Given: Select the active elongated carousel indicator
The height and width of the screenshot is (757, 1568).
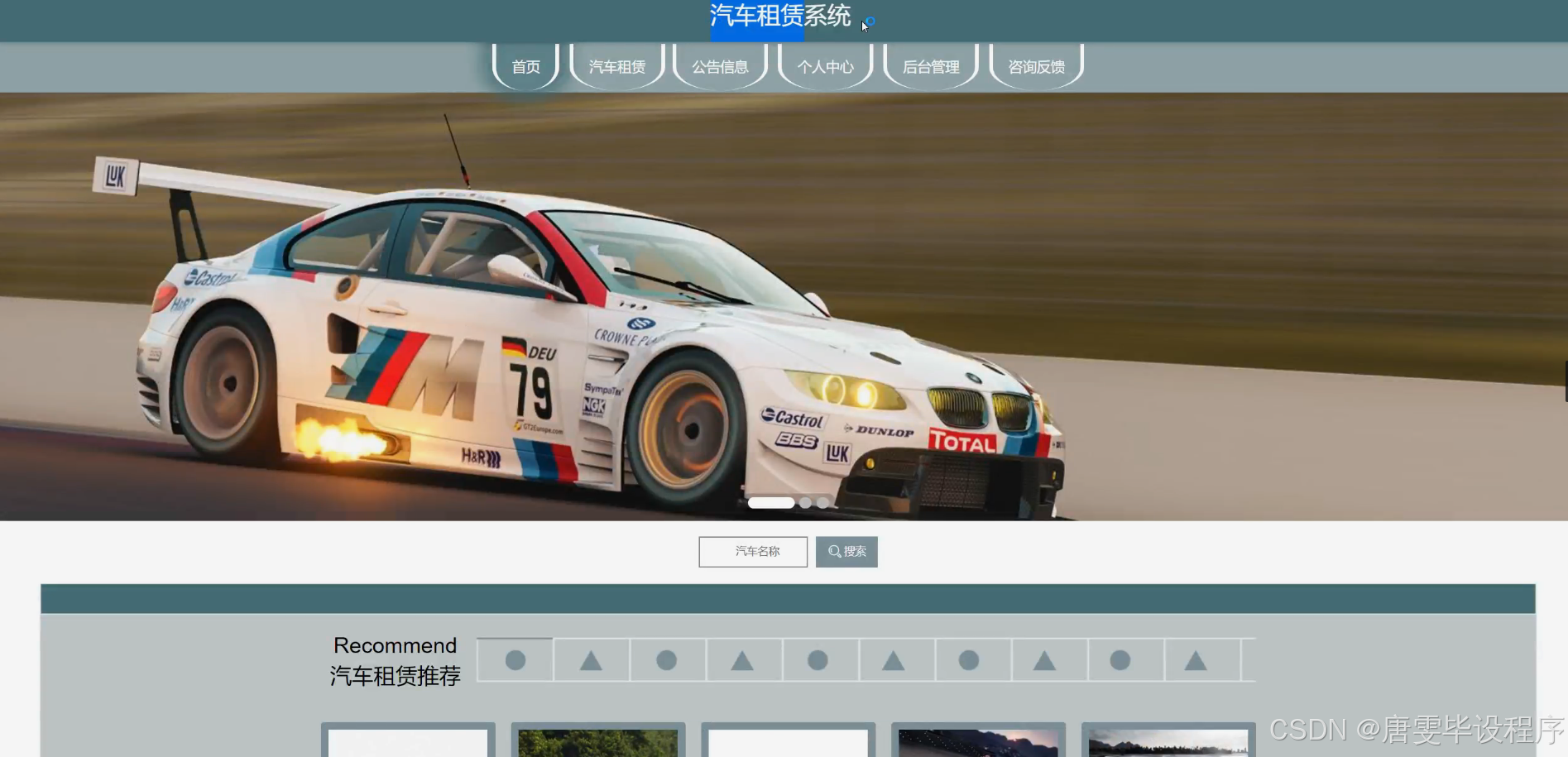Looking at the screenshot, I should [771, 502].
